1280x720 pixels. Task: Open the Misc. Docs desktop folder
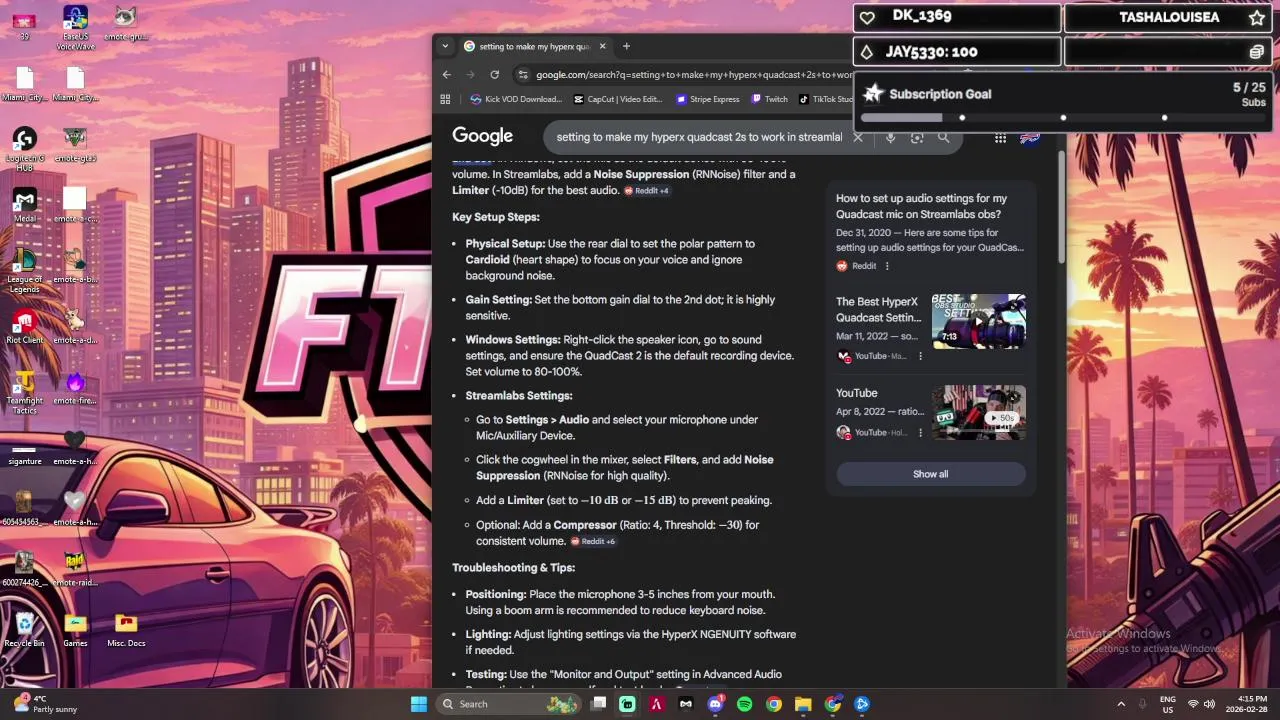126,630
